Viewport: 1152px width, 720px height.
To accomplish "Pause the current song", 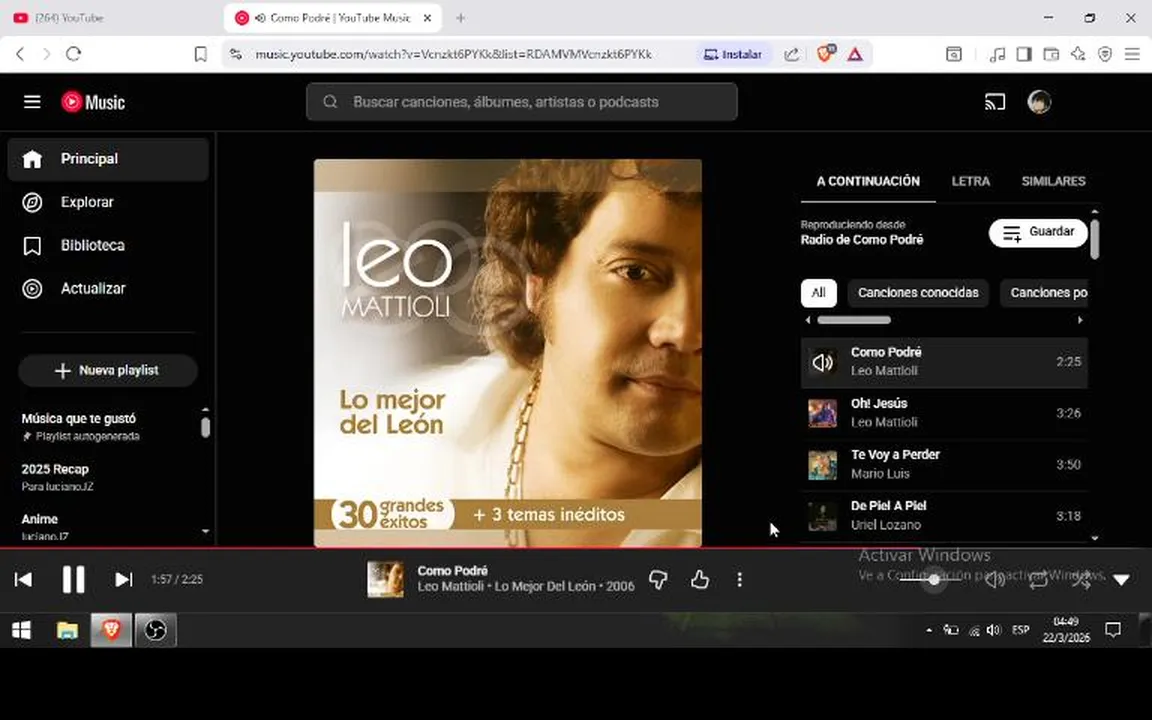I will click(73, 580).
